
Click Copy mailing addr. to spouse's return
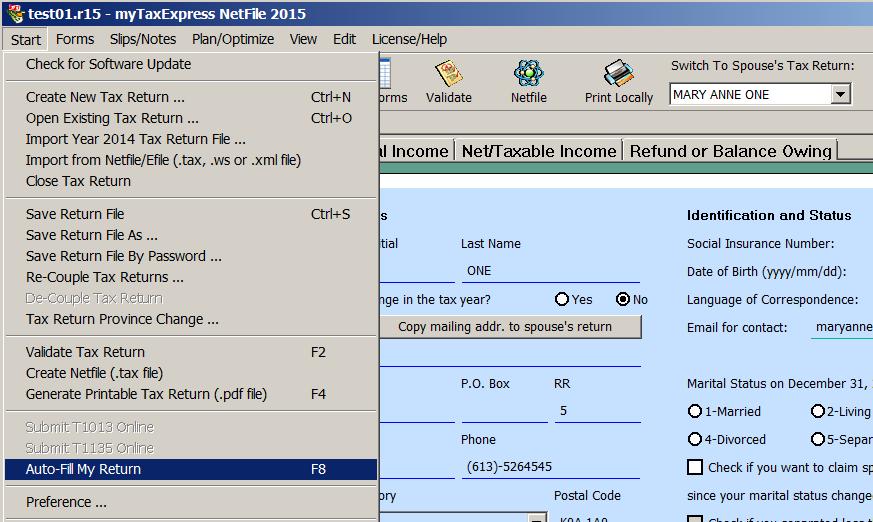509,327
